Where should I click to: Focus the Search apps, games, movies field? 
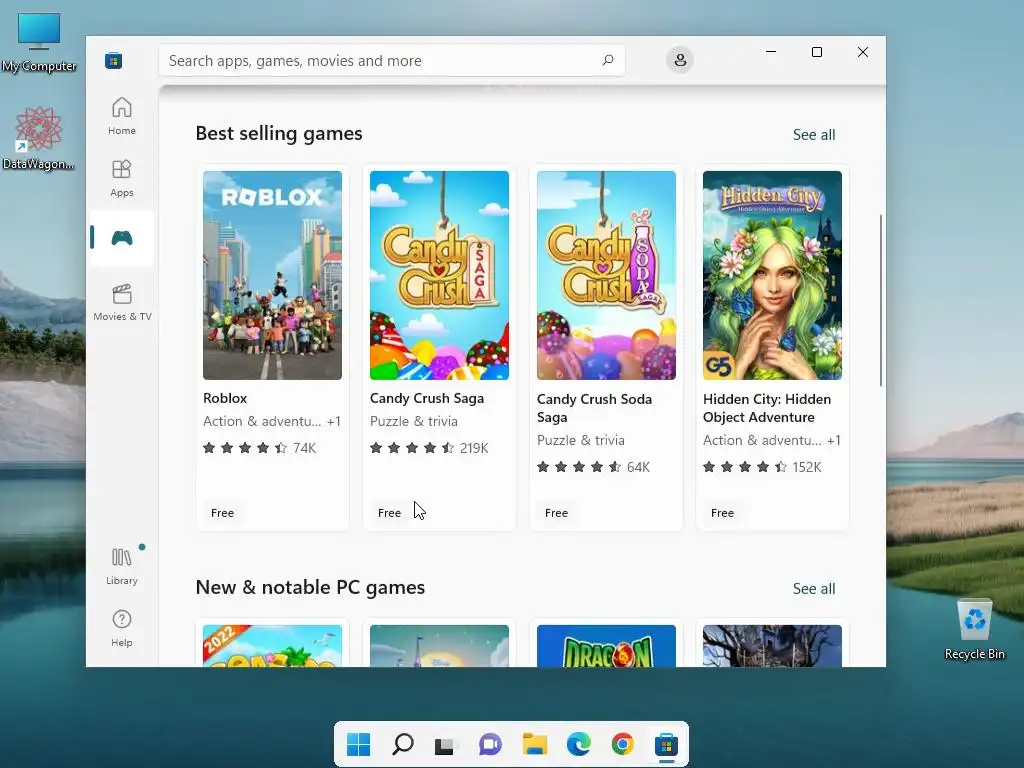tap(391, 60)
